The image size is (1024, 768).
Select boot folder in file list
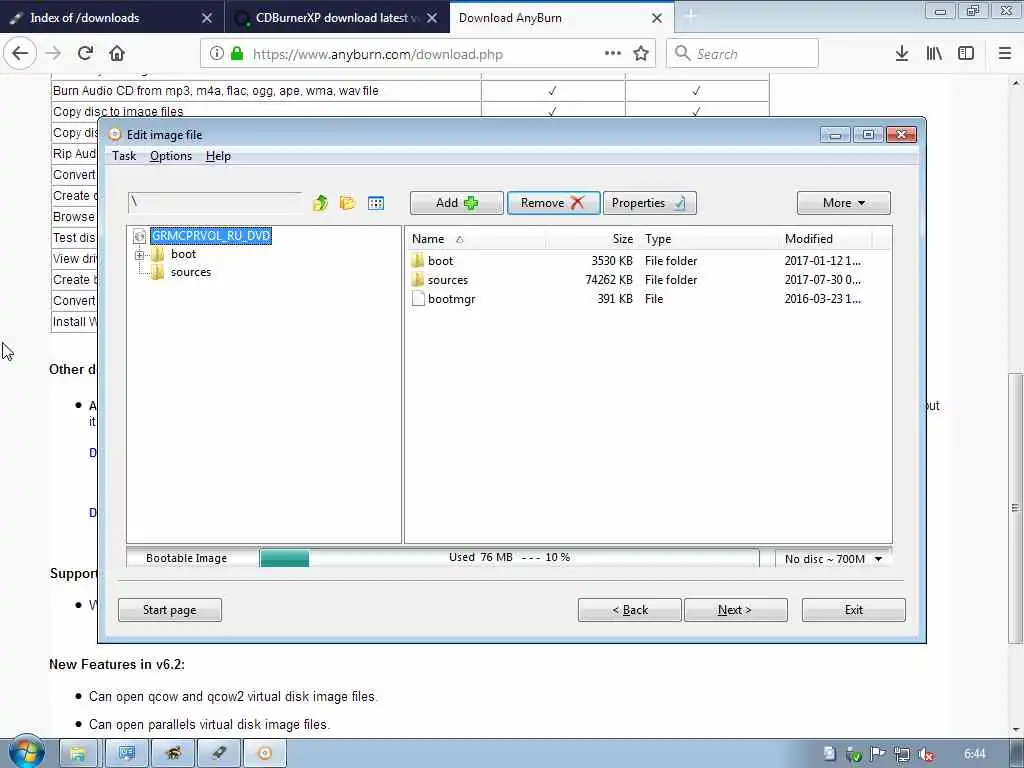pos(440,261)
